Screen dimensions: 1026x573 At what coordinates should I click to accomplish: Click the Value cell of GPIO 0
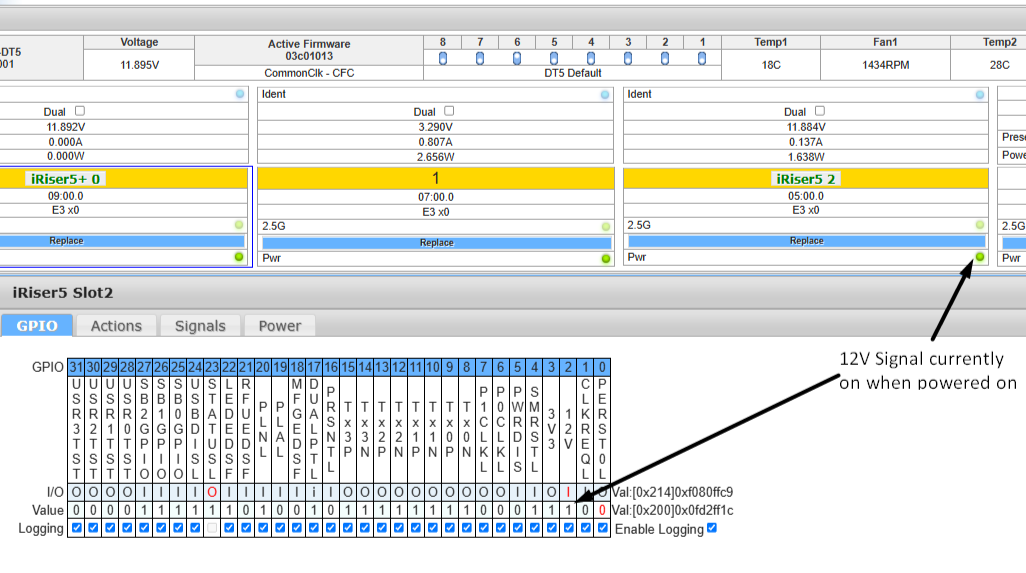(x=603, y=510)
